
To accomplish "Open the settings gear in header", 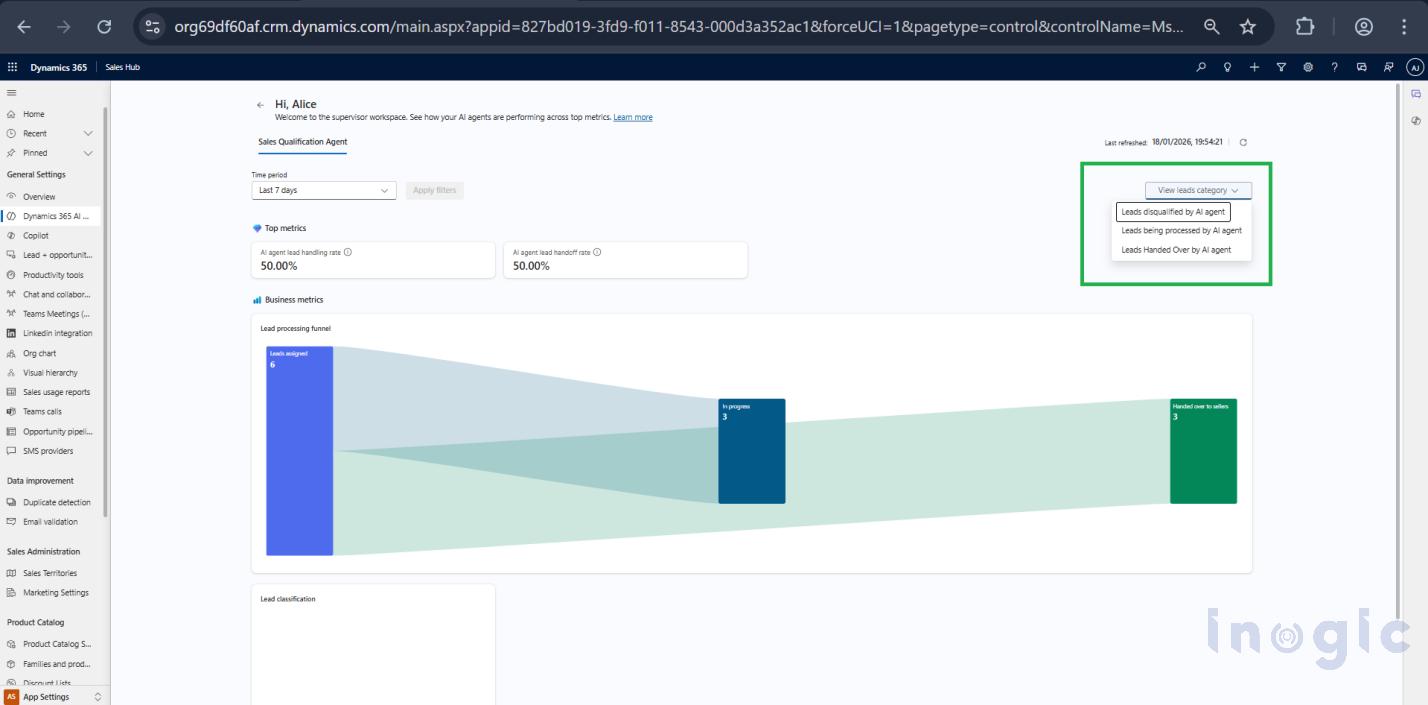I will point(1308,67).
